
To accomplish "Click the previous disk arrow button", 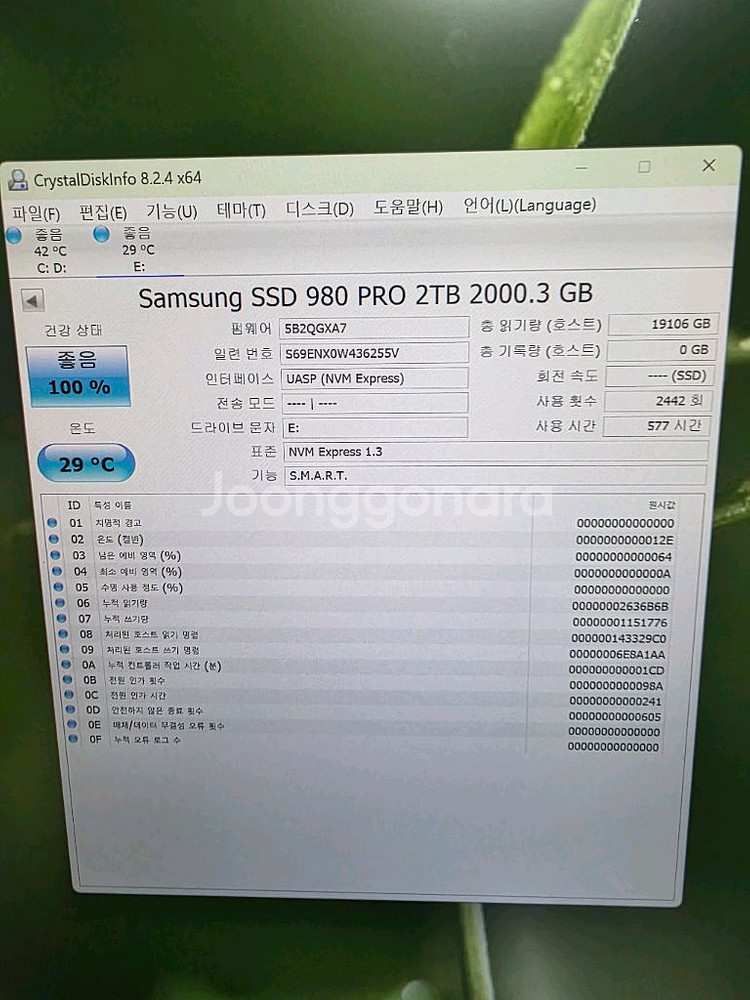I will pos(31,300).
